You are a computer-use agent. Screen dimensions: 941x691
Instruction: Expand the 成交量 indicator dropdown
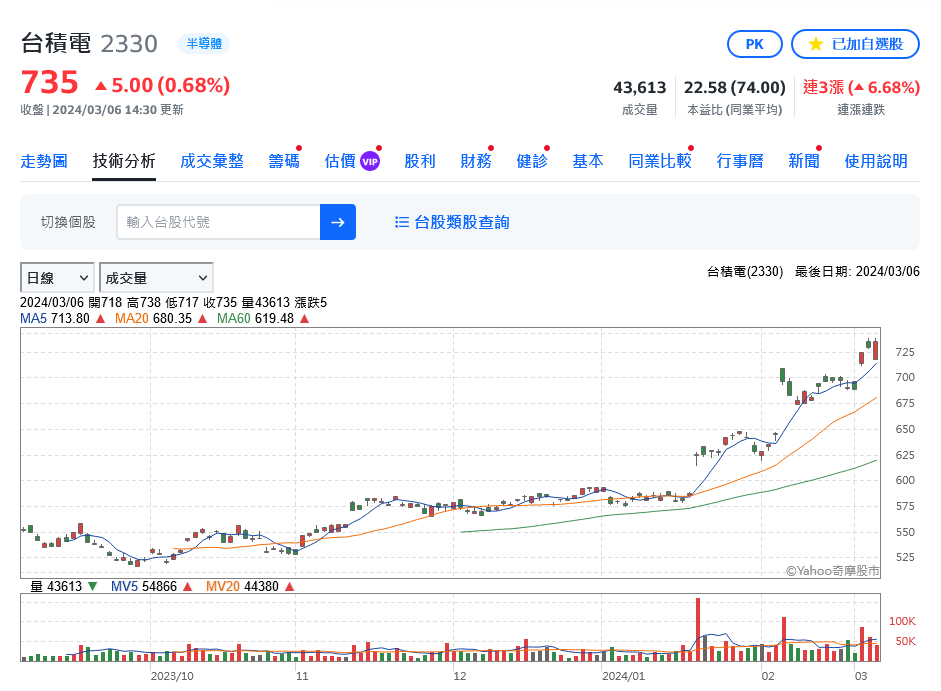pos(156,278)
